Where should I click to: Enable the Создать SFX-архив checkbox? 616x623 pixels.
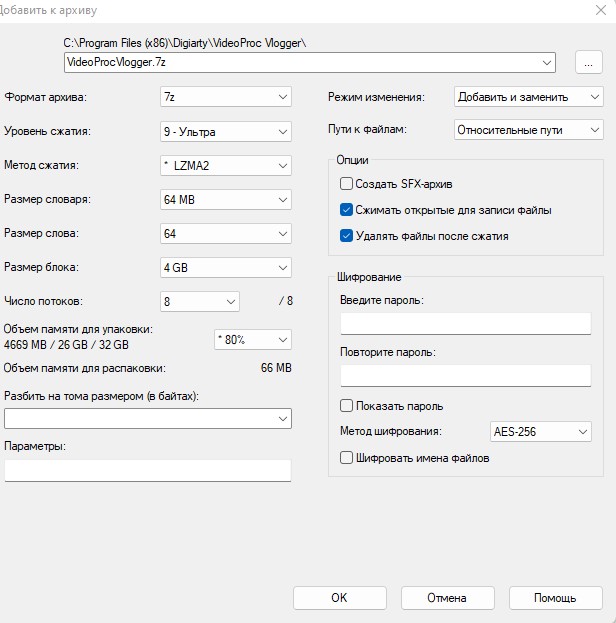pyautogui.click(x=347, y=184)
